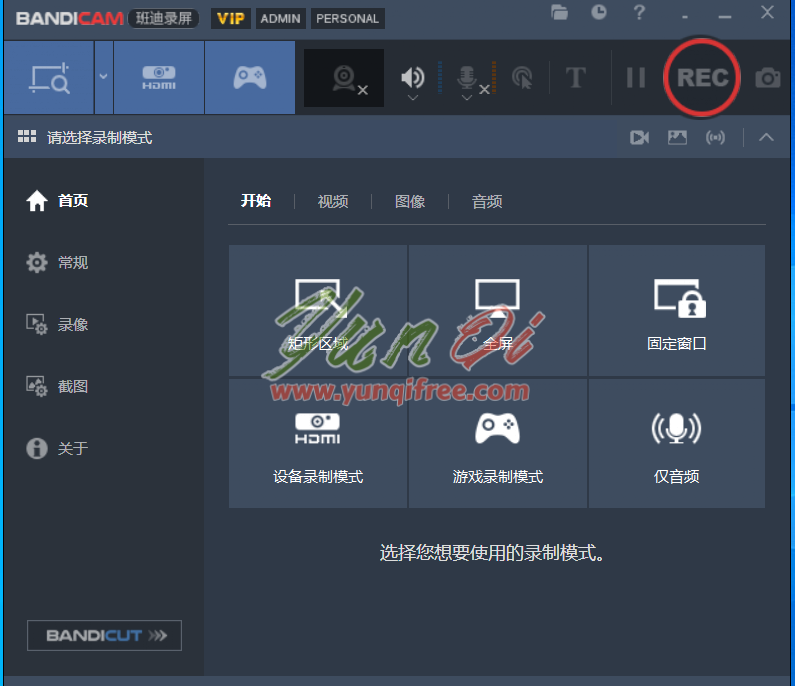Click the 班迪录屏 label in title bar

pyautogui.click(x=164, y=19)
